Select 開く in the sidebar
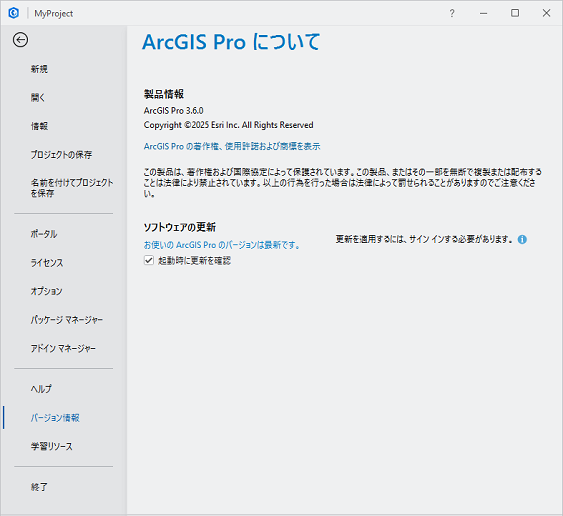Image resolution: width=563 pixels, height=516 pixels. coord(38,97)
